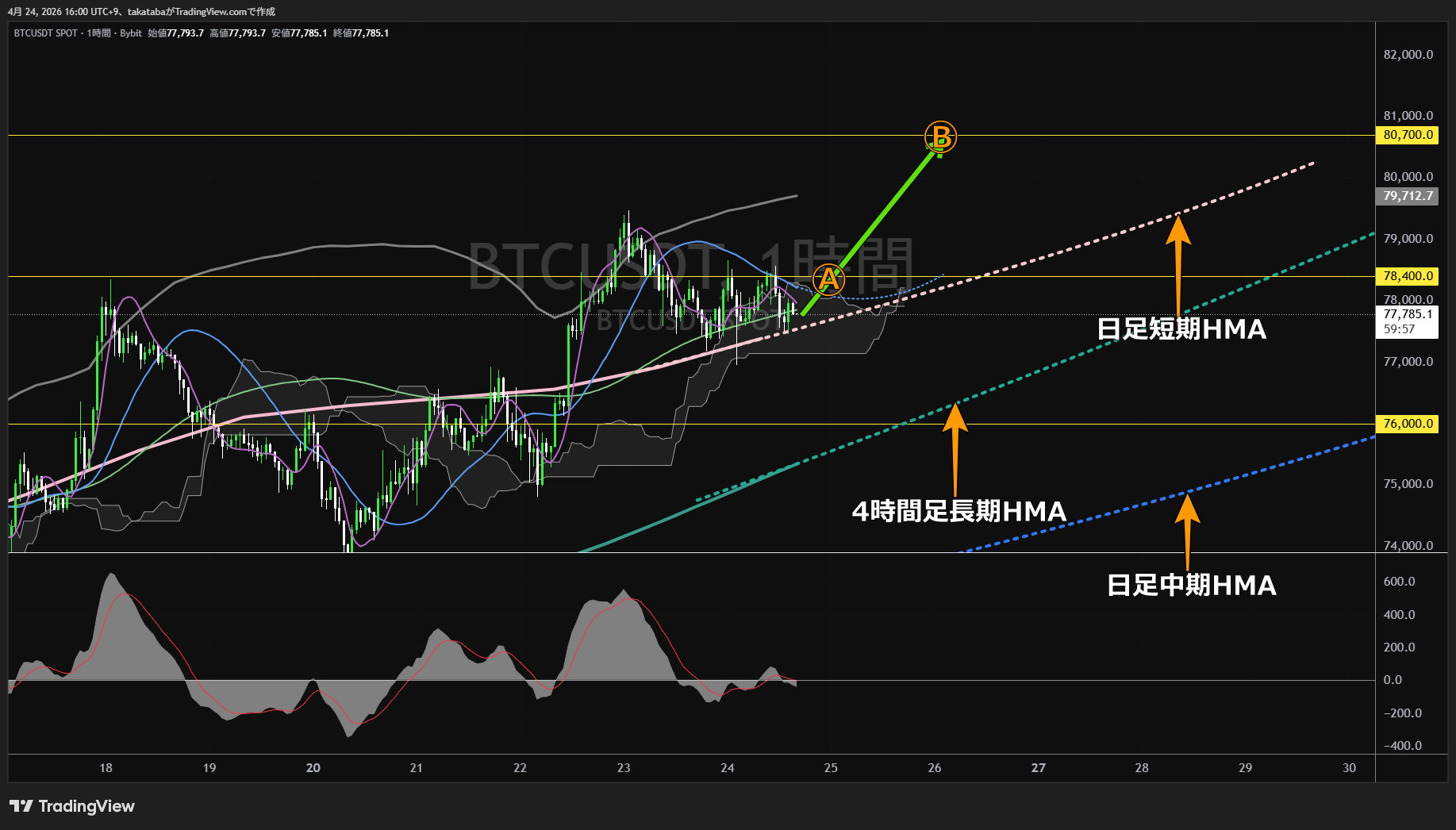Viewport: 1456px width, 830px height.
Task: Click date 27 on the time axis
Action: [x=1039, y=768]
